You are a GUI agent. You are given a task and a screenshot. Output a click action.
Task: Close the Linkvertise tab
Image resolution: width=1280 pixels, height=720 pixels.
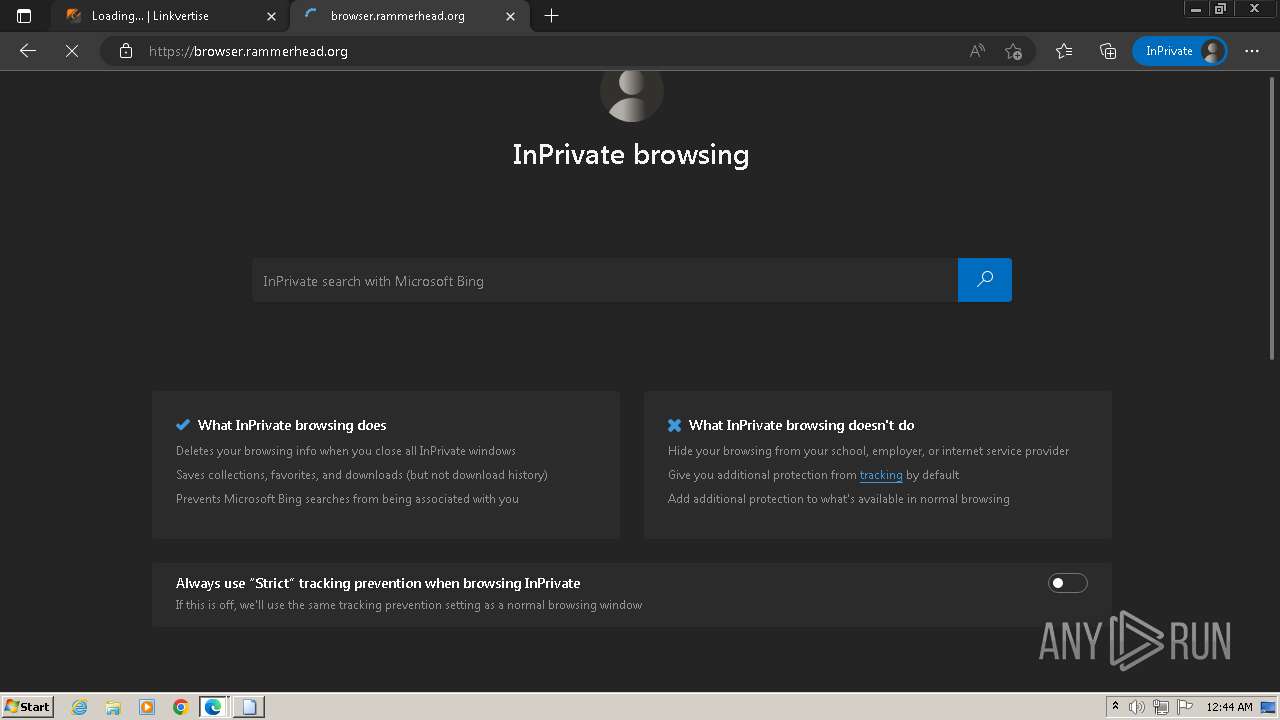coord(271,16)
